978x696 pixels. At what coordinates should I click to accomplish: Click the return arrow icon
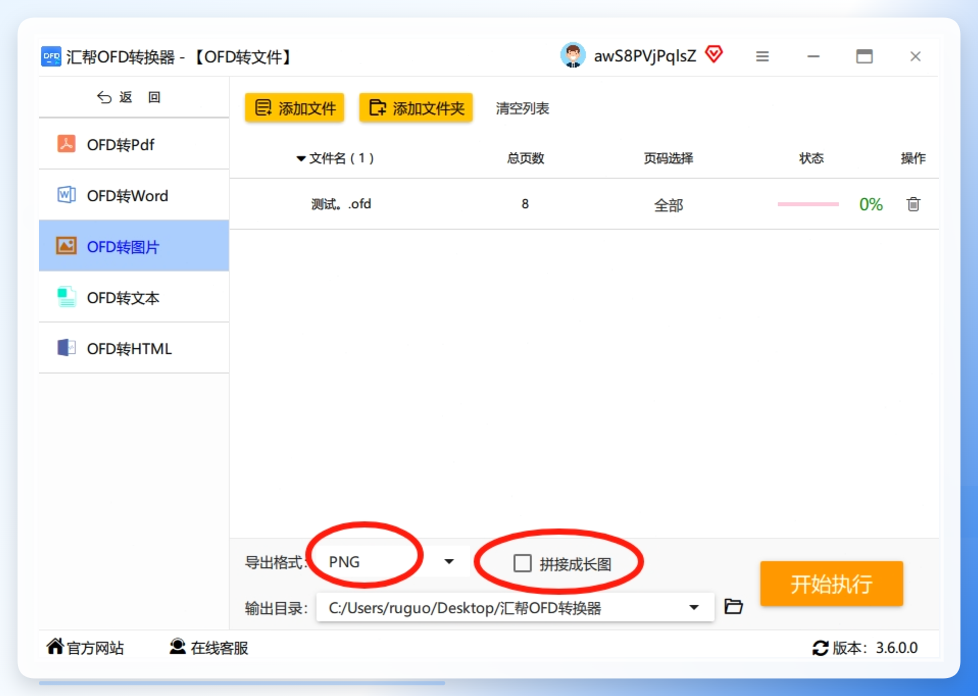point(104,97)
